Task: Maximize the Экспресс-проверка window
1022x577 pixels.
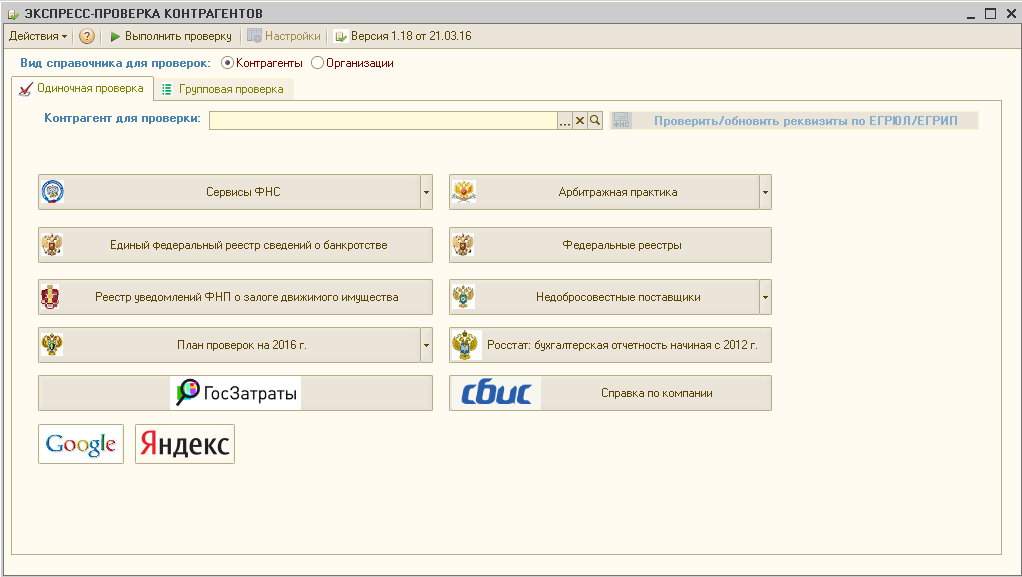Action: [x=991, y=14]
